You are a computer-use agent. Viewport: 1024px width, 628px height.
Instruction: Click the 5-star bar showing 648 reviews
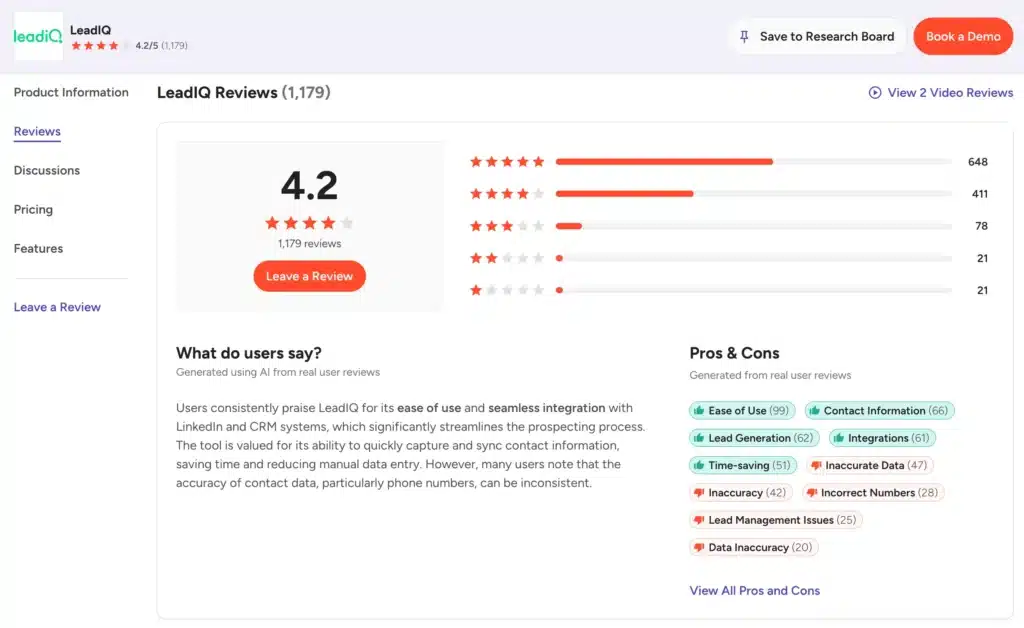754,161
